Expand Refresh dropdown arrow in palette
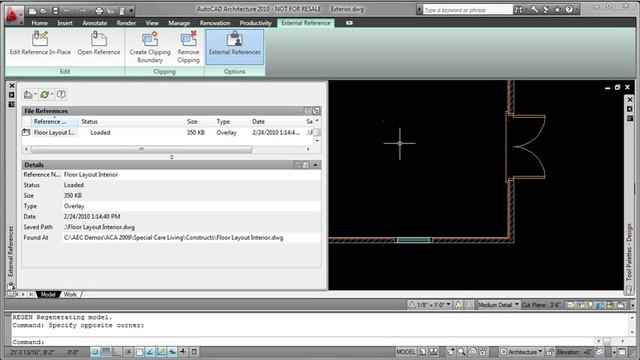 coord(52,95)
